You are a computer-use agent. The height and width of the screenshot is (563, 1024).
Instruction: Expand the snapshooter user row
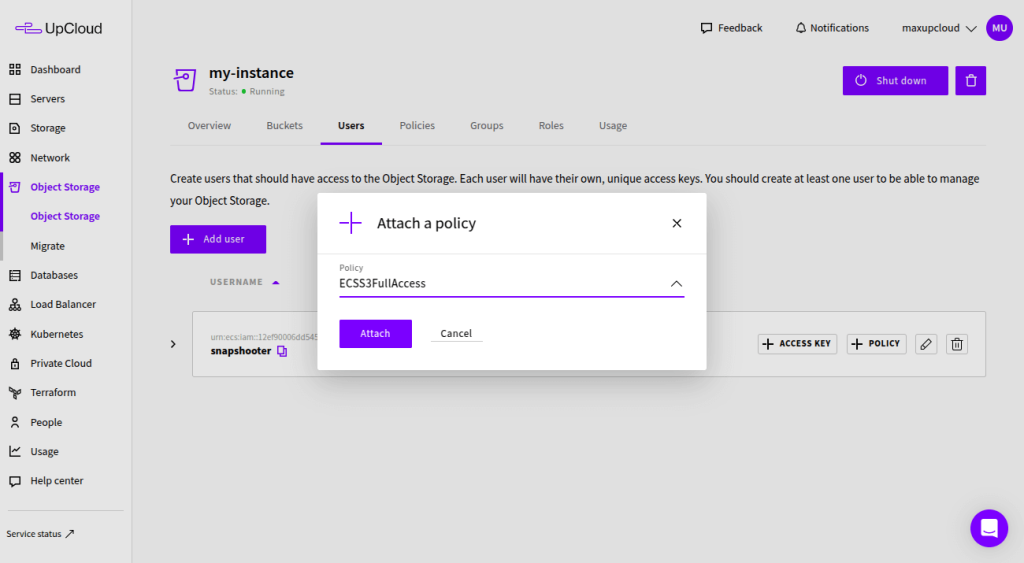173,344
